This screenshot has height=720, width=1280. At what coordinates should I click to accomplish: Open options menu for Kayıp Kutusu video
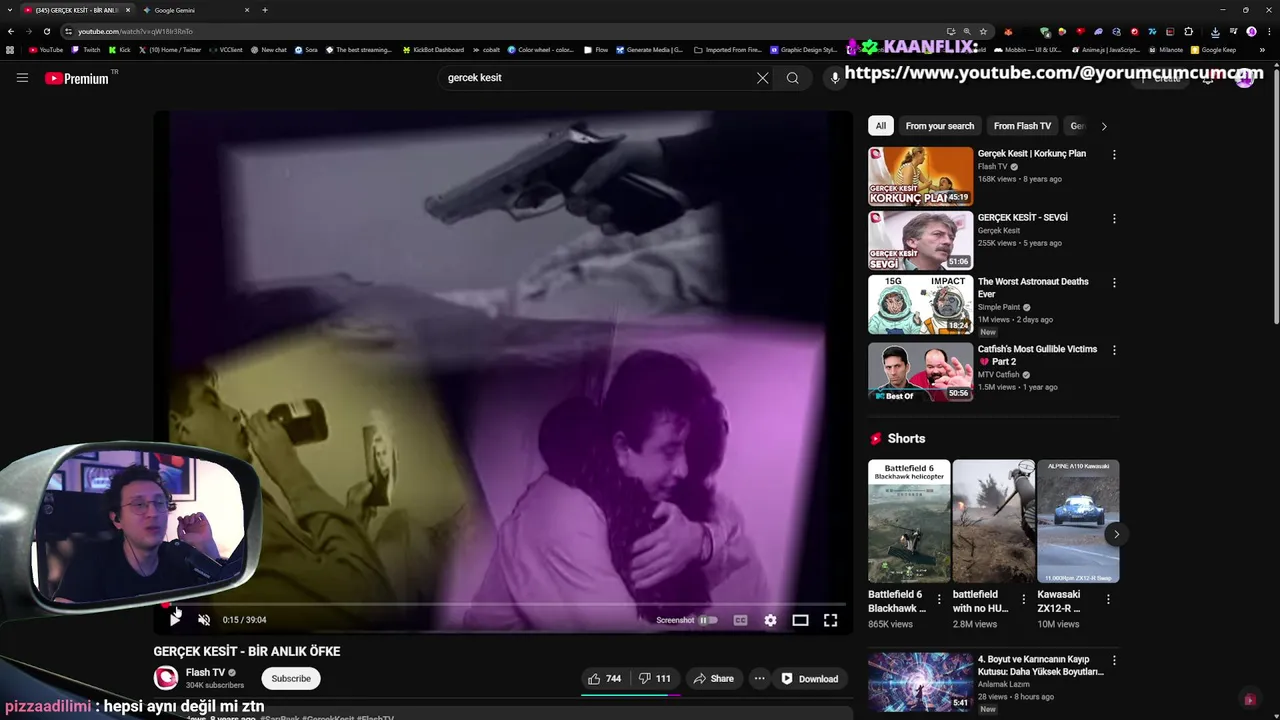tap(1114, 661)
